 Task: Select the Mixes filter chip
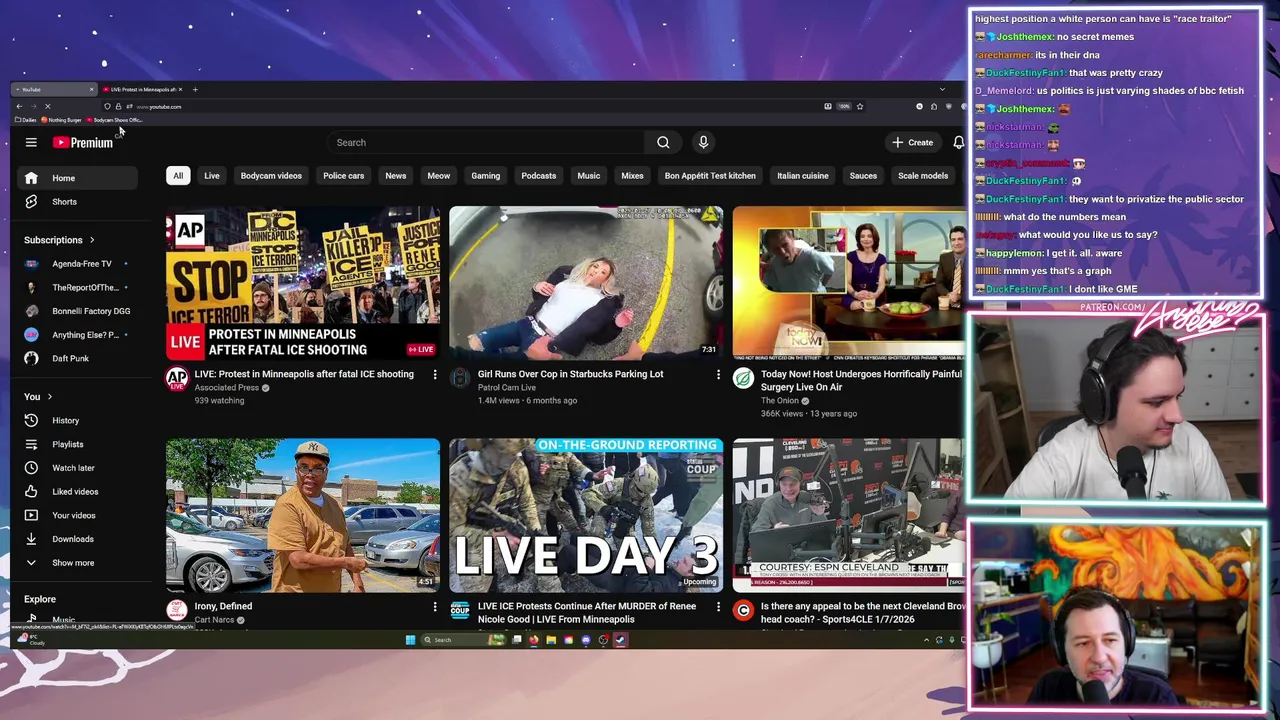coord(632,176)
